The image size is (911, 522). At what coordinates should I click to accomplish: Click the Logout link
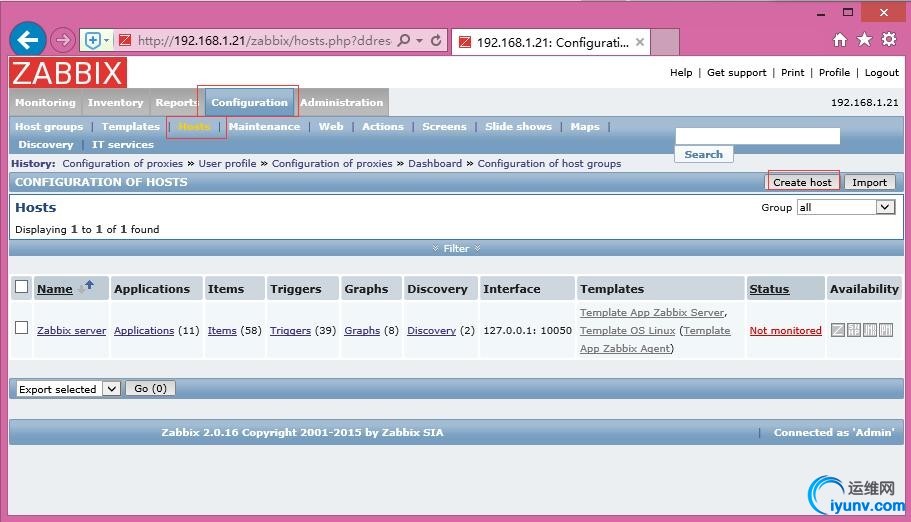(881, 72)
